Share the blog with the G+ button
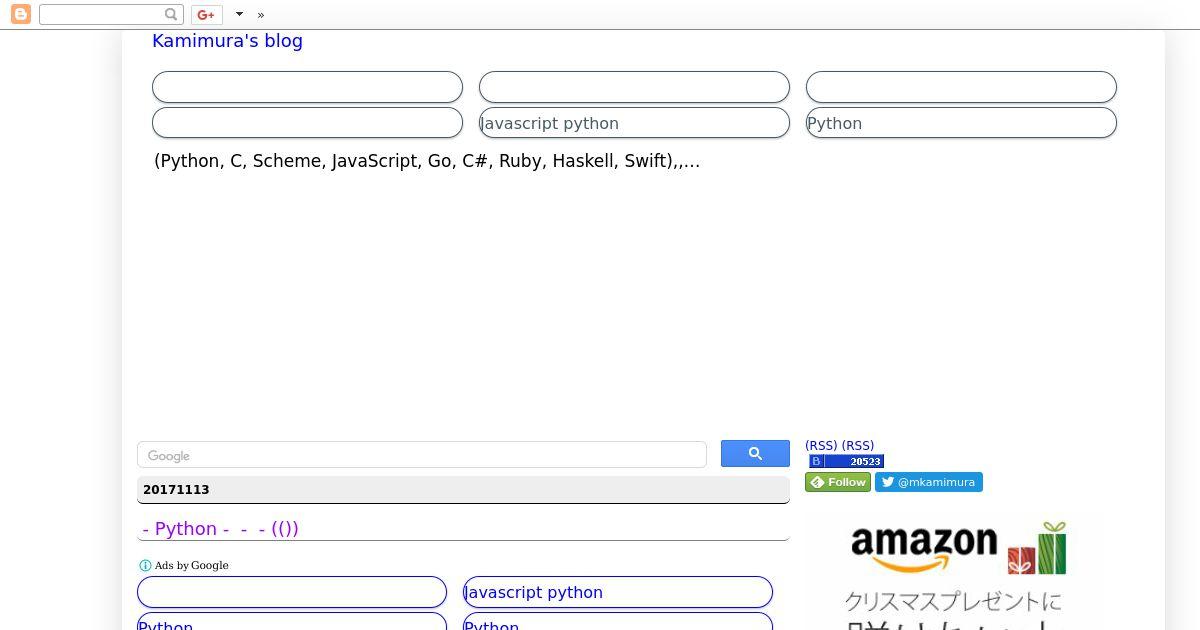This screenshot has width=1200, height=630. [x=206, y=14]
